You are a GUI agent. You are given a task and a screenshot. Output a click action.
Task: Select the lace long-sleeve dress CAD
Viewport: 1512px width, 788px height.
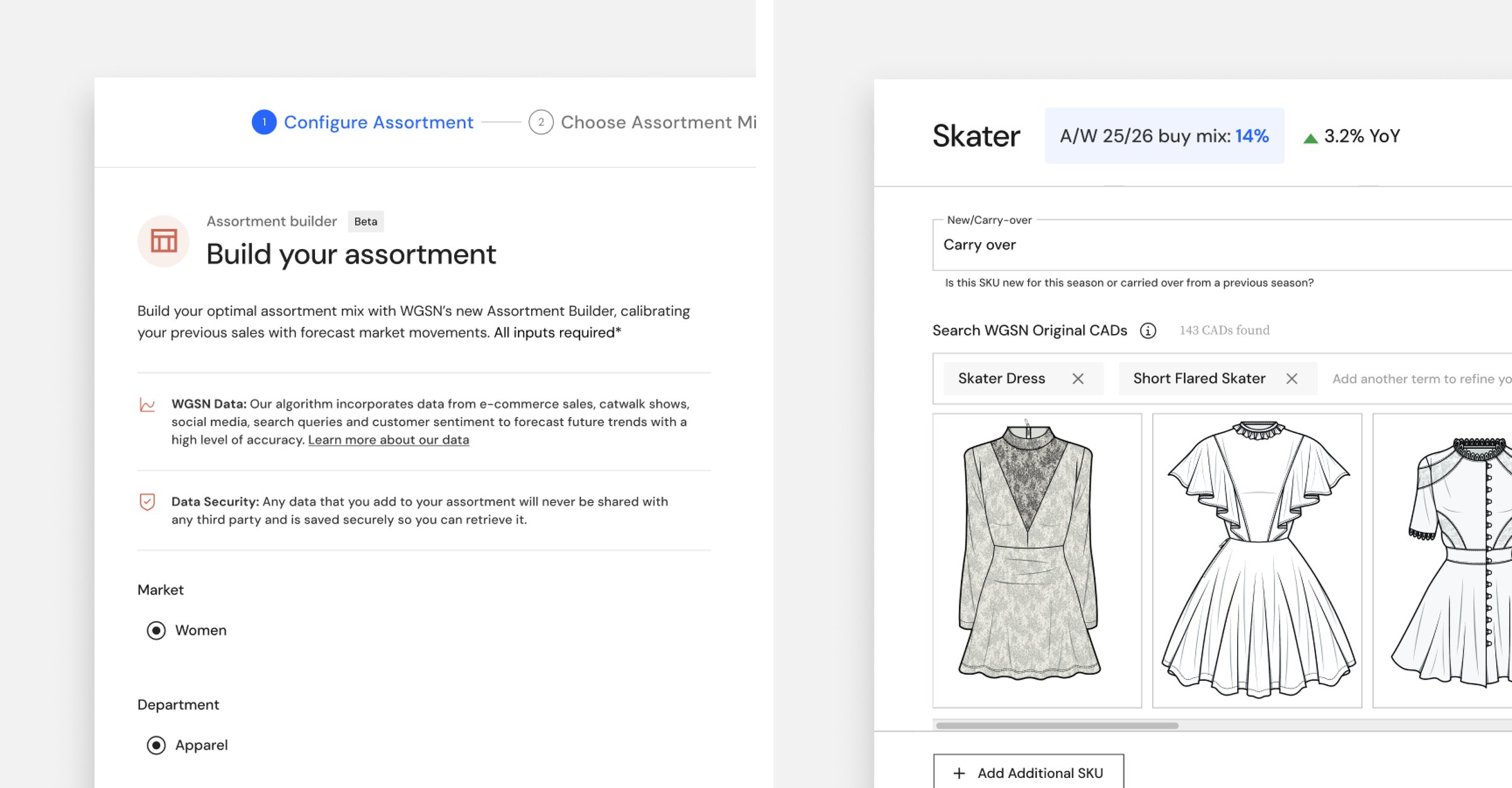[1037, 560]
